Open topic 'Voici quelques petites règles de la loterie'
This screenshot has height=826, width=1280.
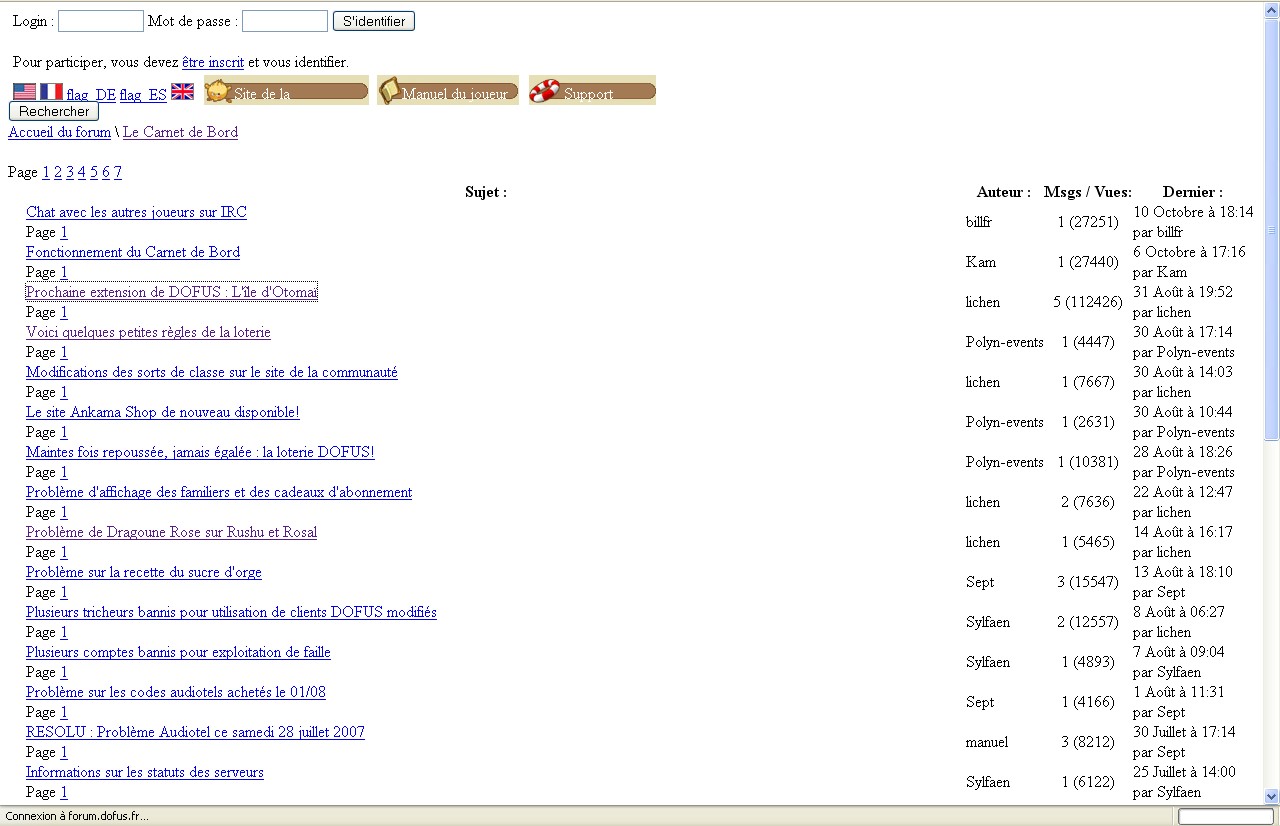tap(148, 332)
